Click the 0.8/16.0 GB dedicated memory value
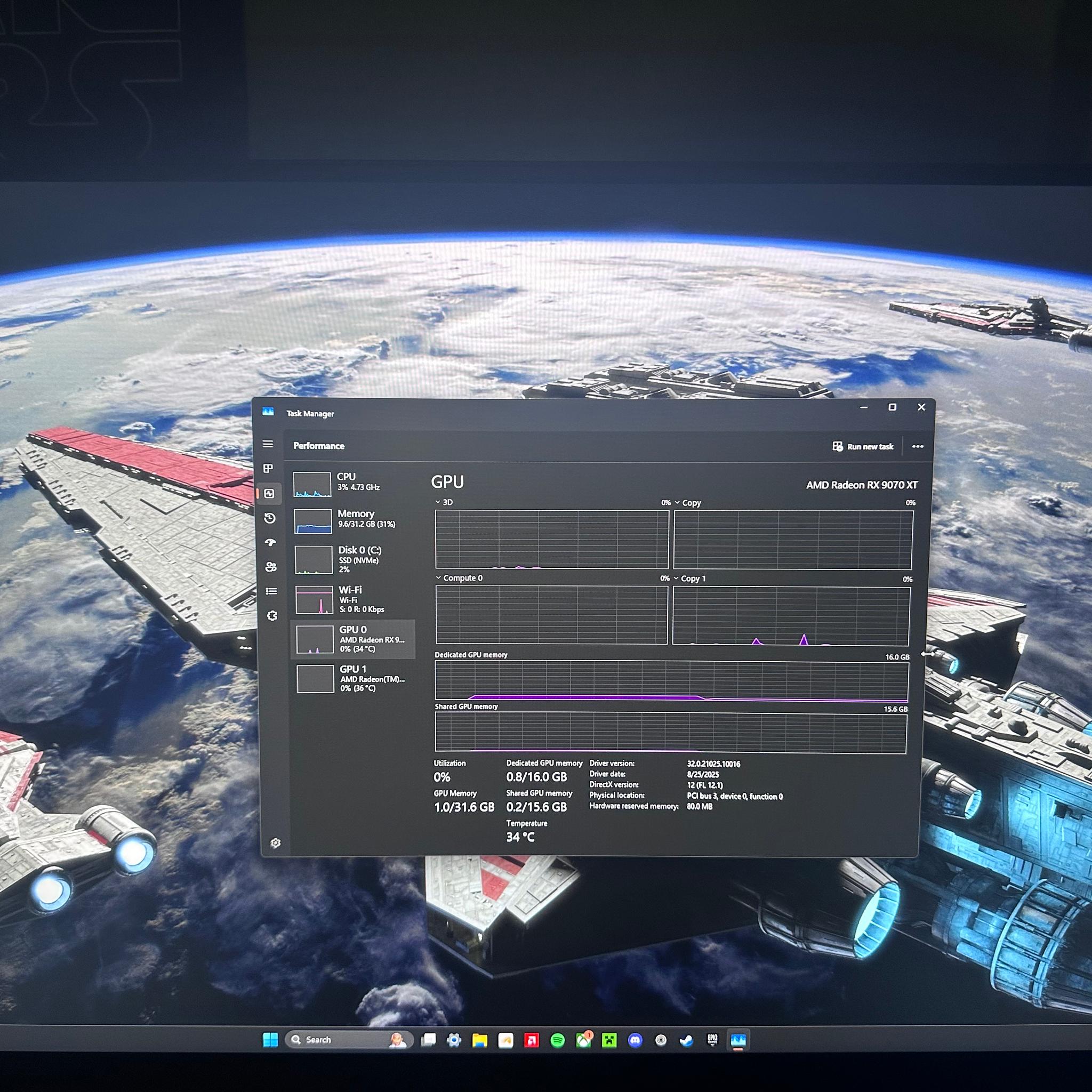 pos(536,777)
